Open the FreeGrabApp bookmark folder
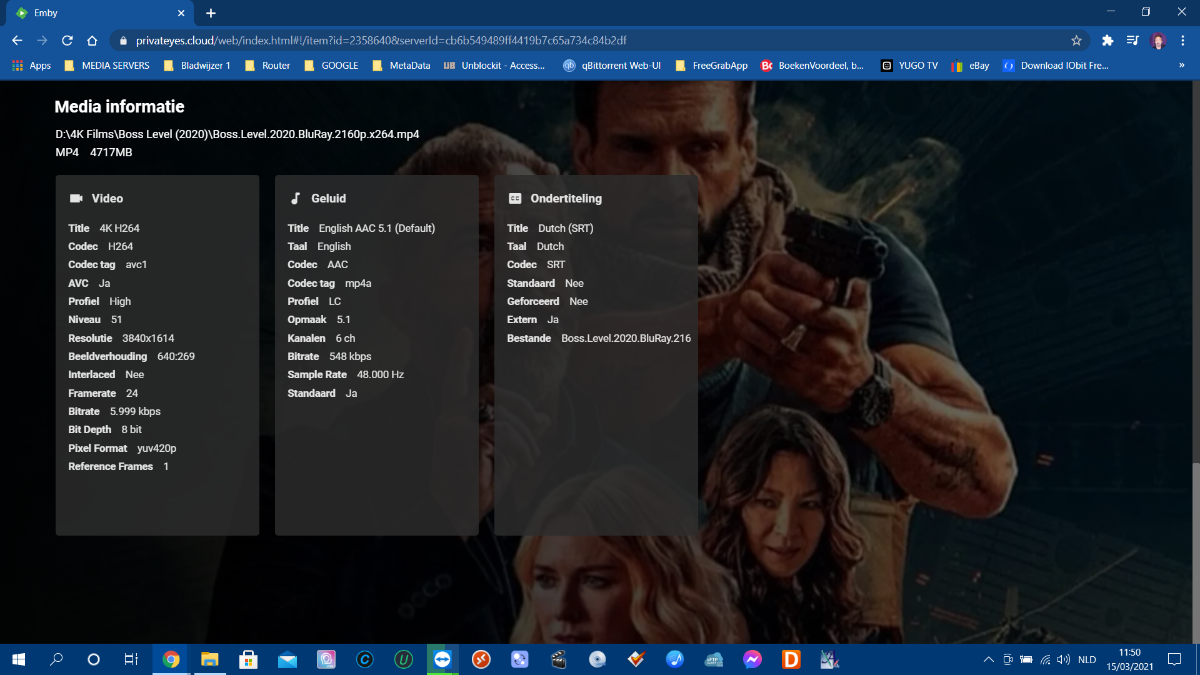 (712, 66)
